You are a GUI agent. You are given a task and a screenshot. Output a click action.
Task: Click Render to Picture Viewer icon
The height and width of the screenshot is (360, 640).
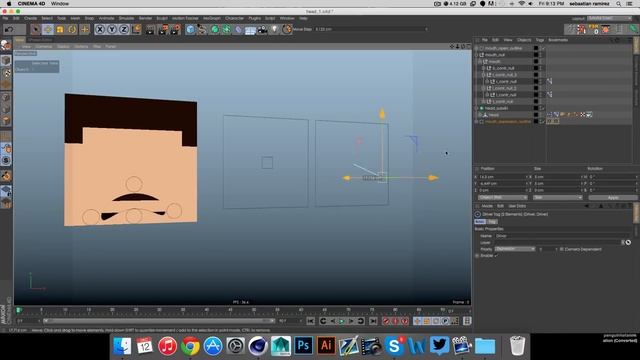[x=163, y=29]
